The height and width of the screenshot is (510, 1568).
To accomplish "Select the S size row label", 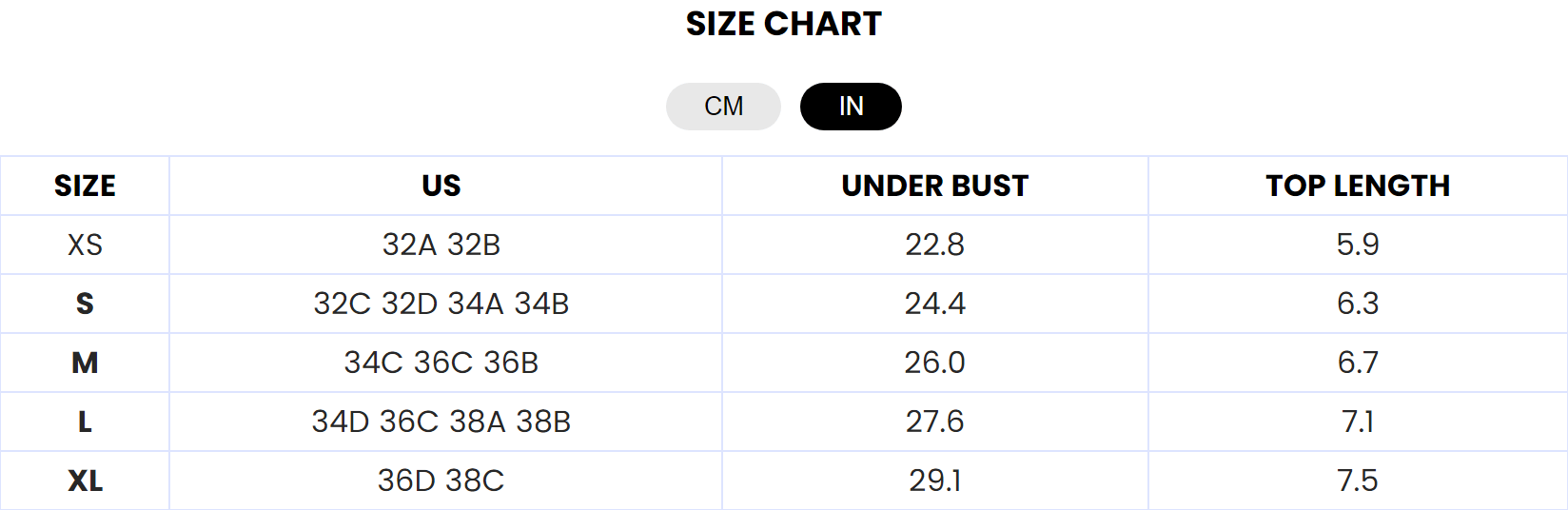I will pos(85,304).
